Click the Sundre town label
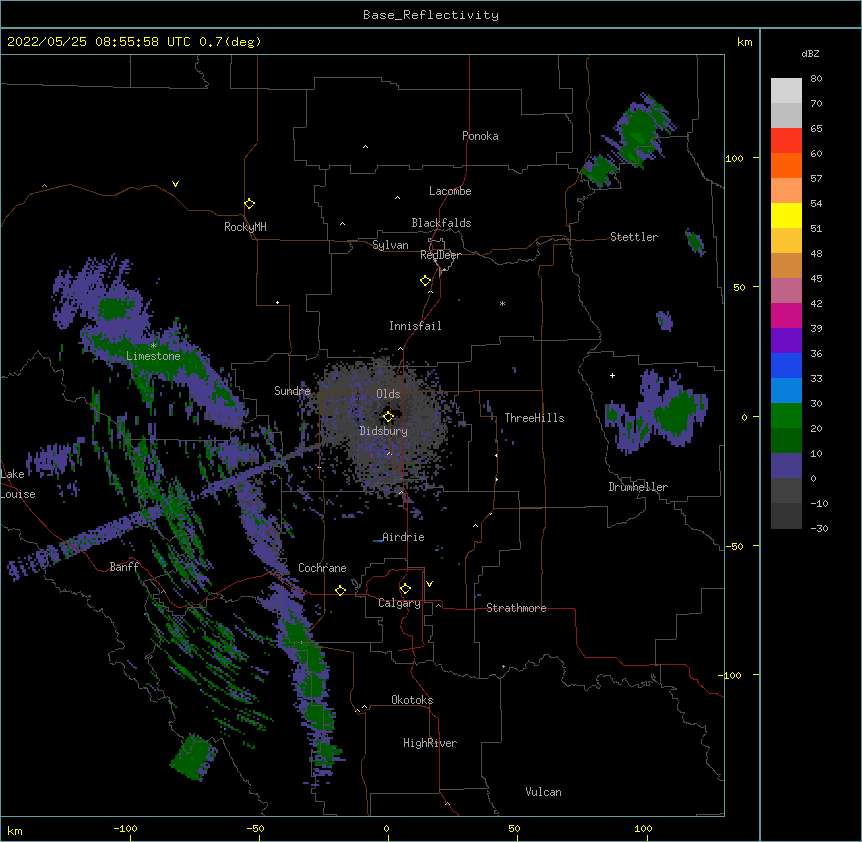The image size is (862, 842). point(292,391)
